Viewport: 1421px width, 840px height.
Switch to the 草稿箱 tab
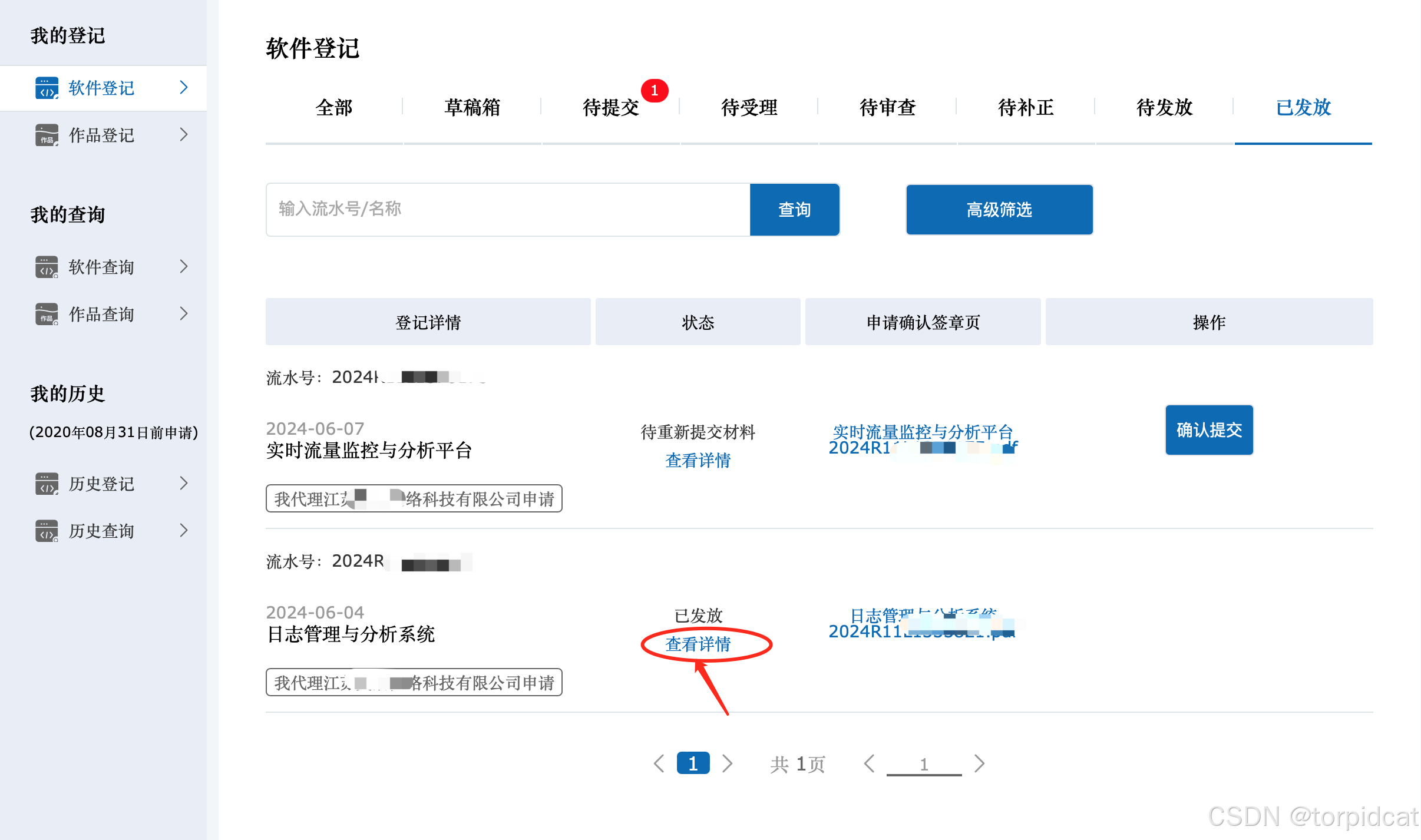[472, 108]
